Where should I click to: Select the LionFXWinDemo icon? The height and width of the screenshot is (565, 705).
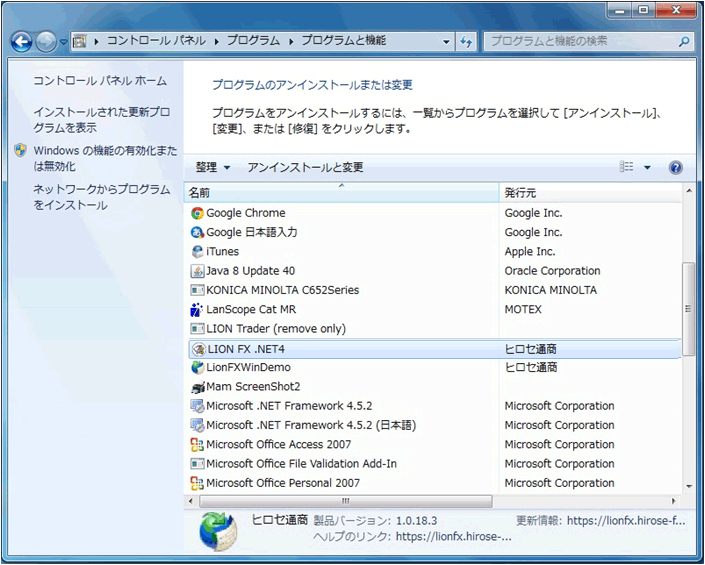[x=197, y=368]
